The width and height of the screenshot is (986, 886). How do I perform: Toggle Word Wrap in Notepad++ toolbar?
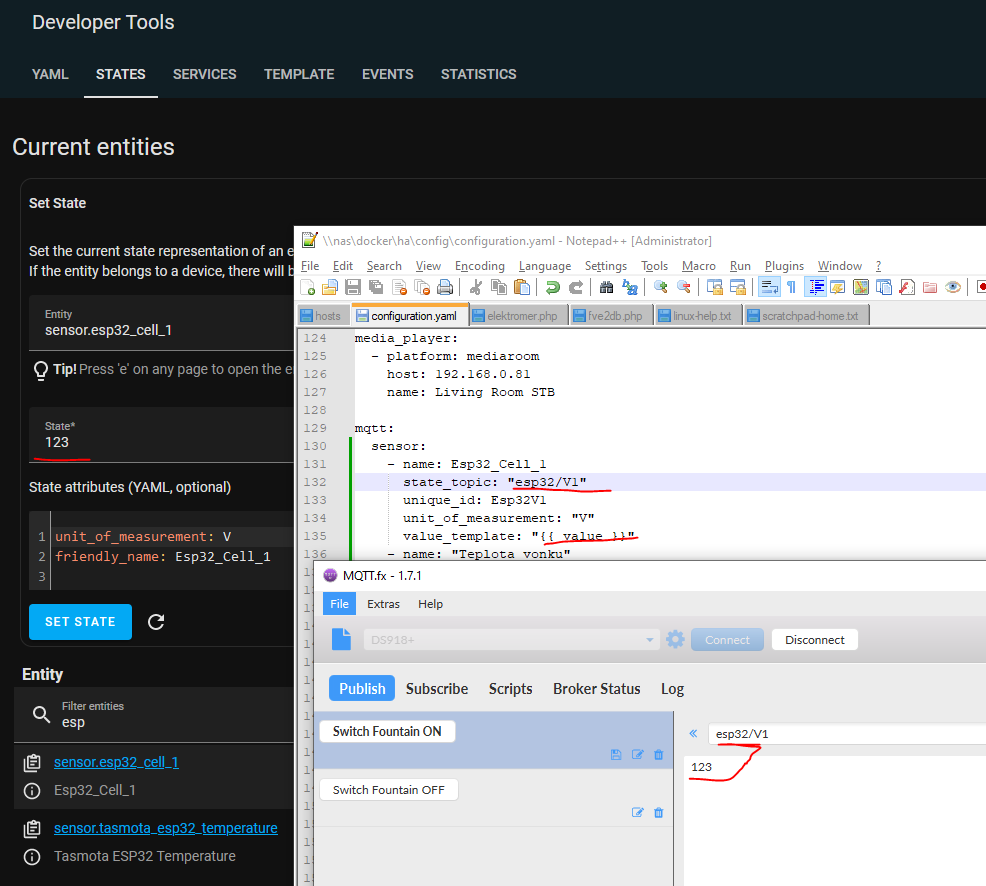point(769,288)
